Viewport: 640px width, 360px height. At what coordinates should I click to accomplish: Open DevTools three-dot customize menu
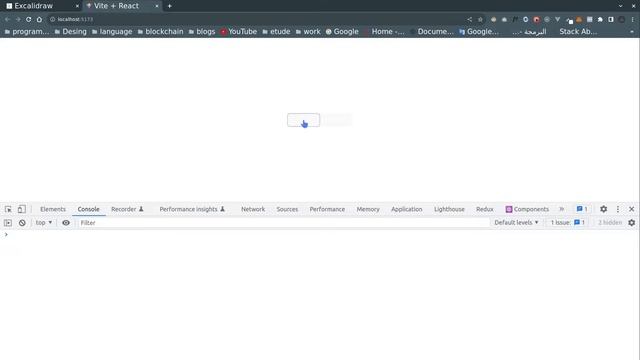[618, 209]
